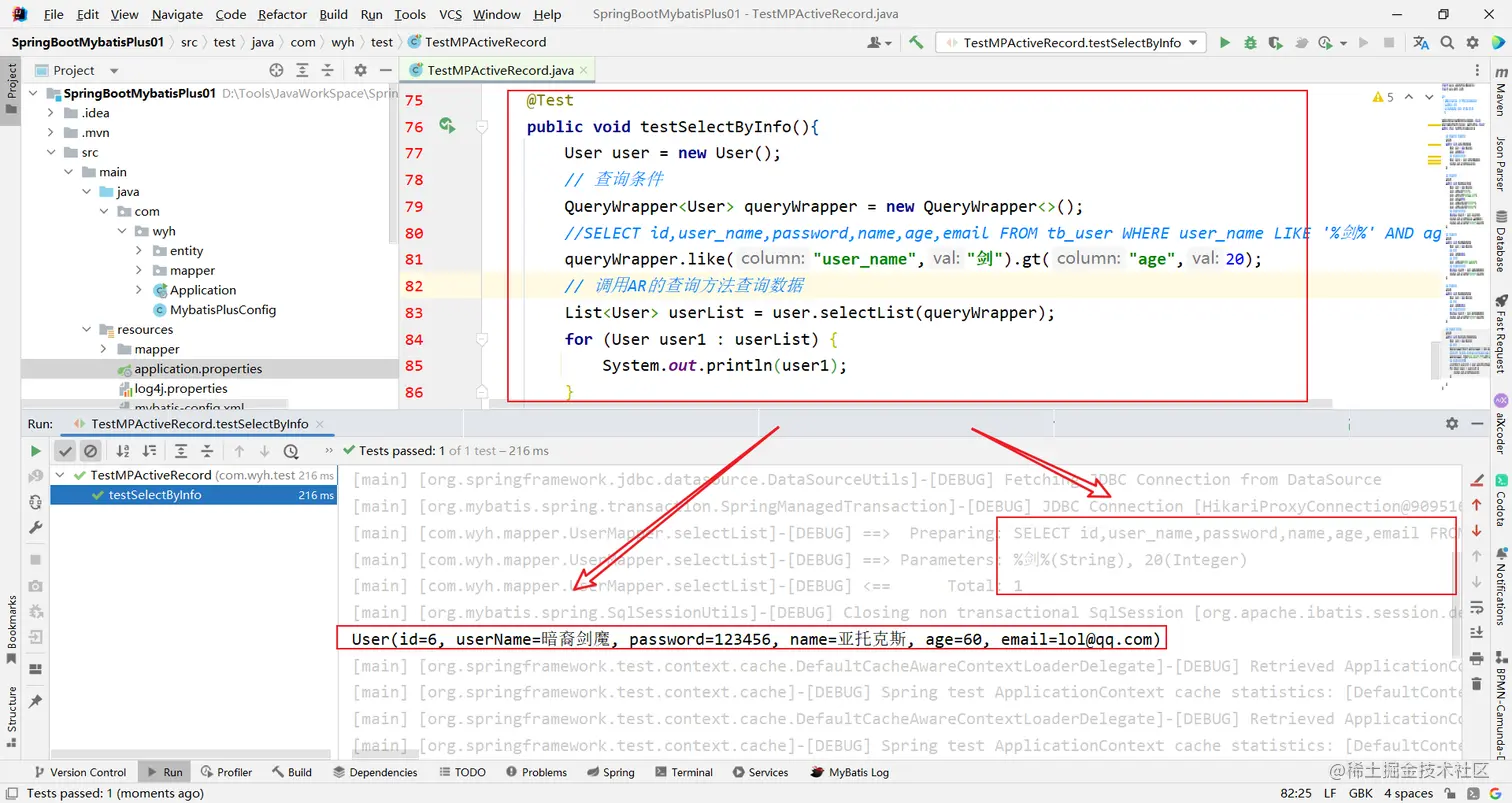Toggle Json Parser tool window
Viewport: 1512px width, 803px height.
tap(1501, 164)
